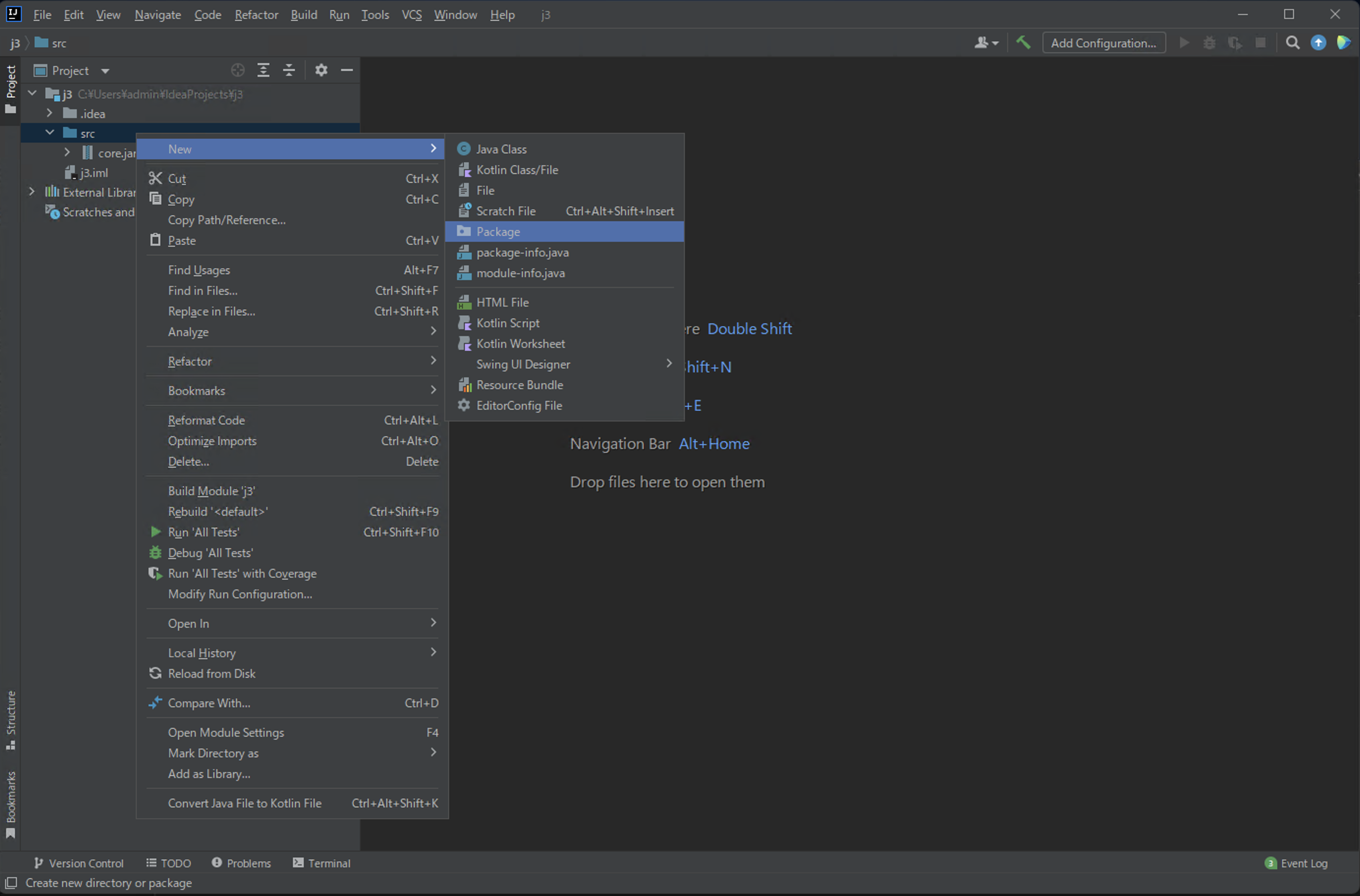Hide the Project panel with minus icon

coord(347,70)
